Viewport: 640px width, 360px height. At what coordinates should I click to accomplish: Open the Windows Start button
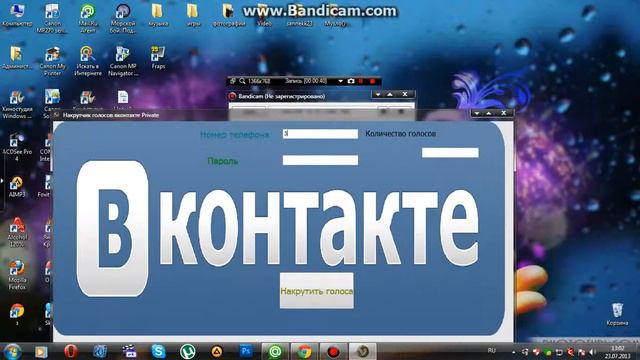point(12,351)
